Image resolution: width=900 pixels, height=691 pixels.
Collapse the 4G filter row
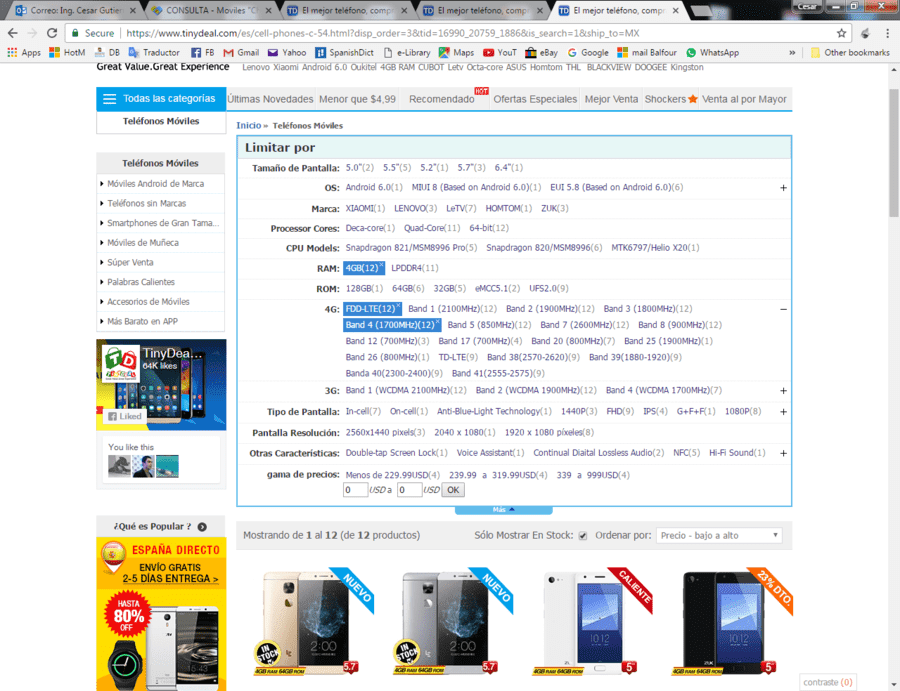783,309
